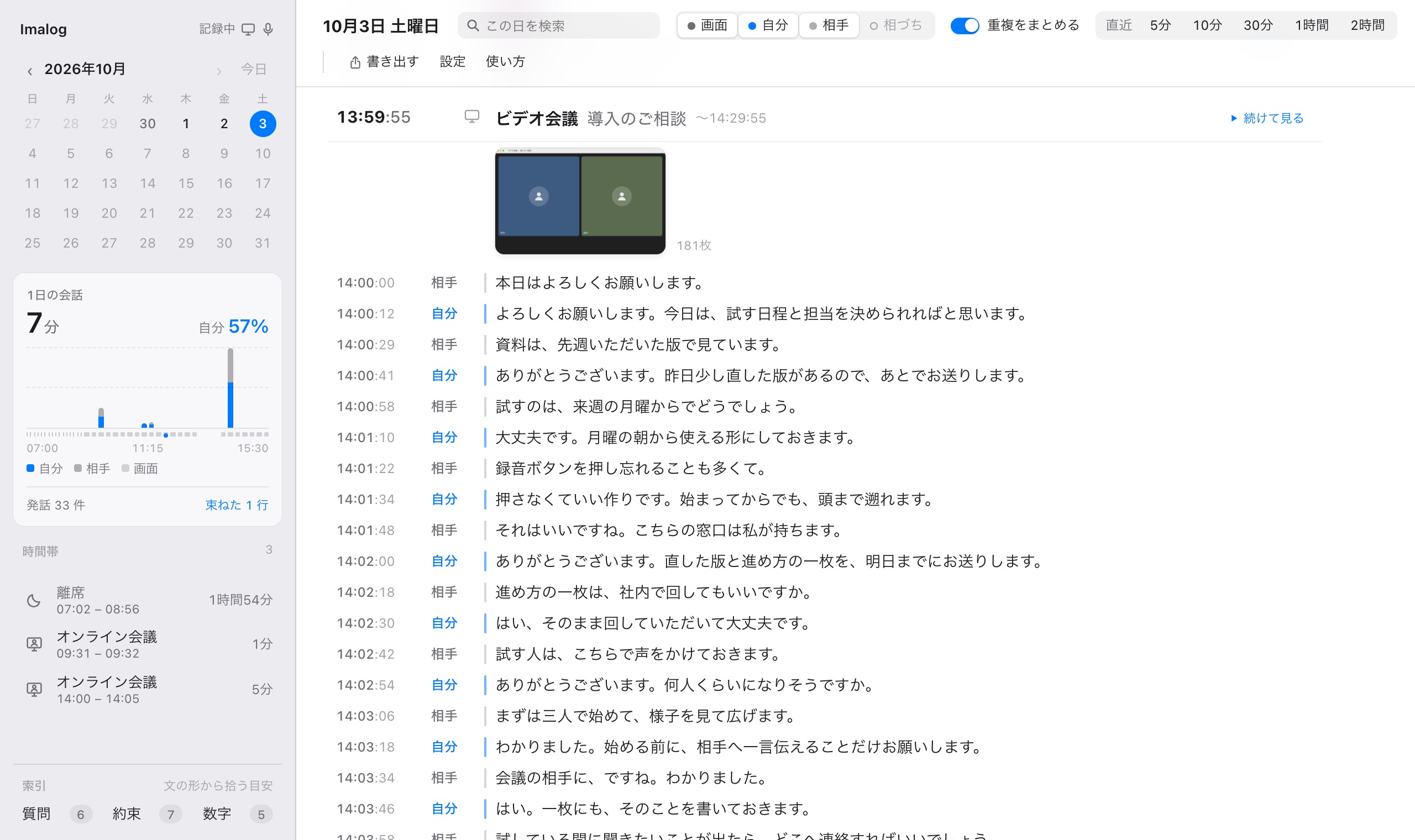Open the 数字 index with 5

click(x=238, y=814)
